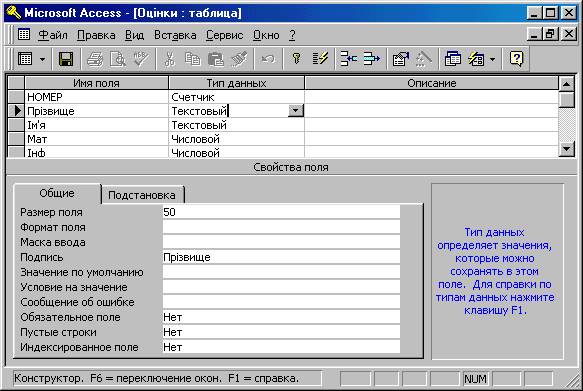Click the Подпись field containing Прізвище

click(281, 257)
